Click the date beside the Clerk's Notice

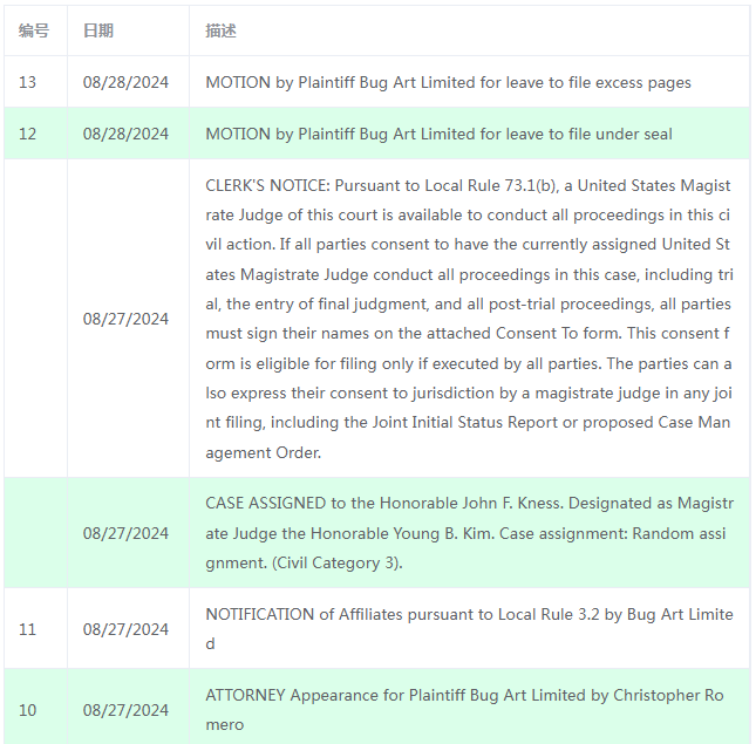click(126, 319)
